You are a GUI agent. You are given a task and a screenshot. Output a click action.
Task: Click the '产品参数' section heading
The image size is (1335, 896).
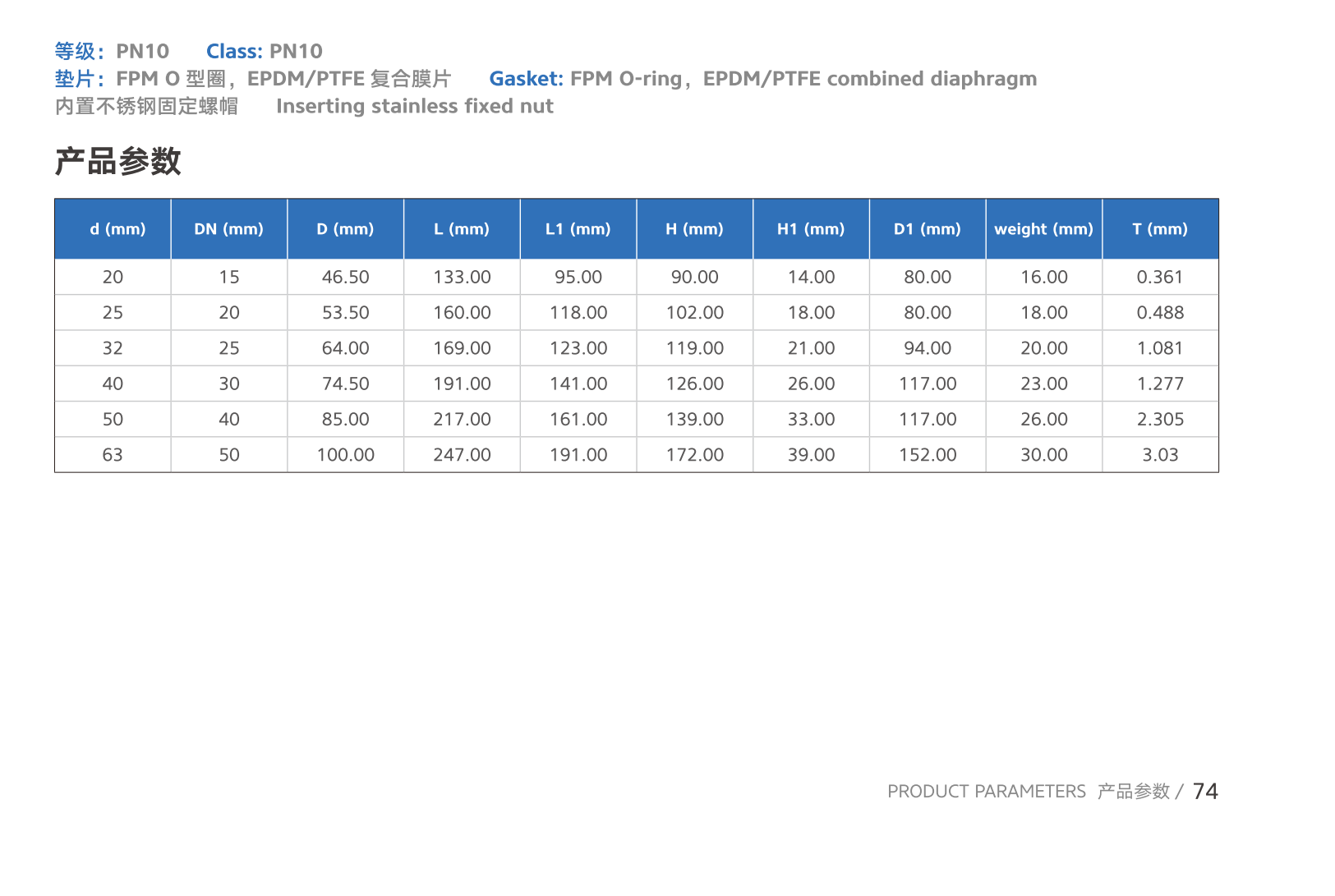click(x=117, y=161)
